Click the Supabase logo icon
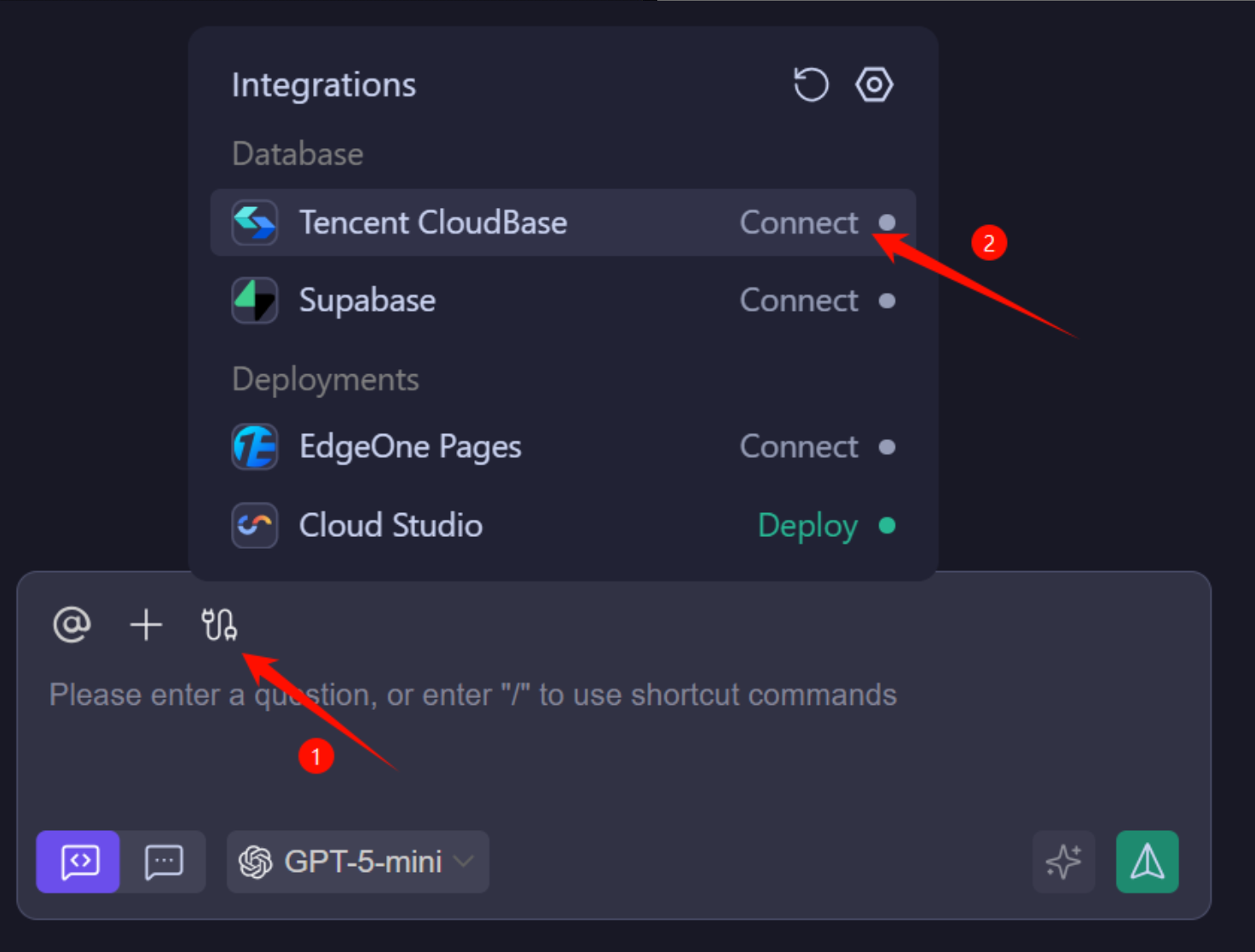Image resolution: width=1255 pixels, height=952 pixels. [x=254, y=300]
